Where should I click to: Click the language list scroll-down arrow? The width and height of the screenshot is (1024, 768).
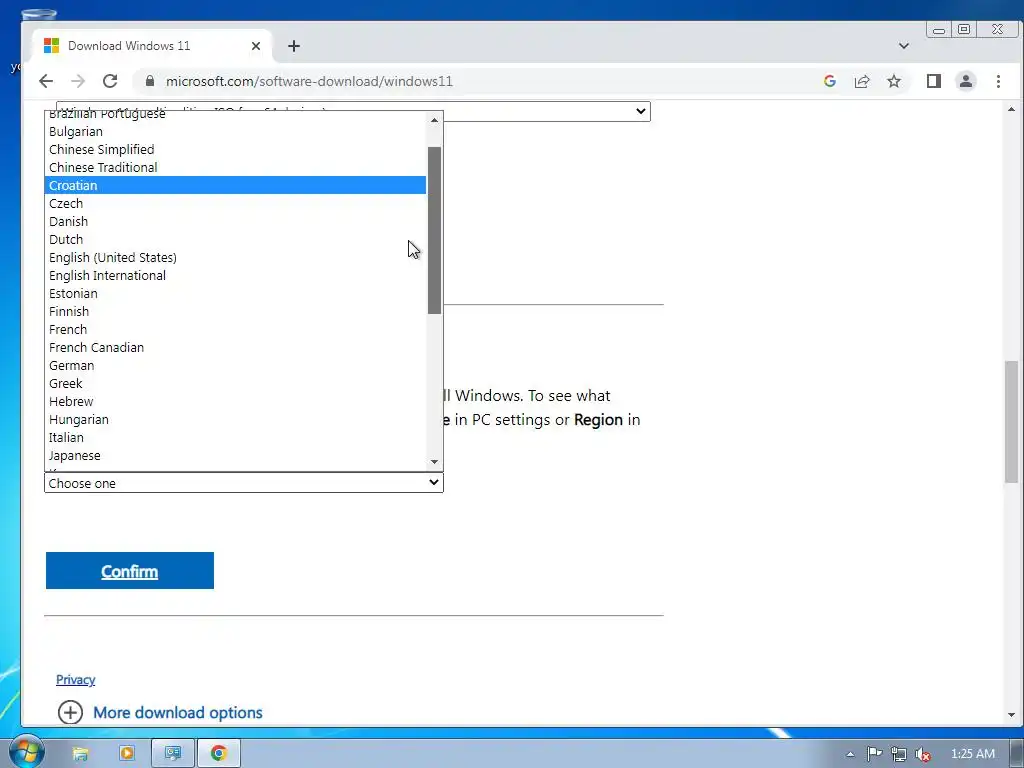click(434, 462)
